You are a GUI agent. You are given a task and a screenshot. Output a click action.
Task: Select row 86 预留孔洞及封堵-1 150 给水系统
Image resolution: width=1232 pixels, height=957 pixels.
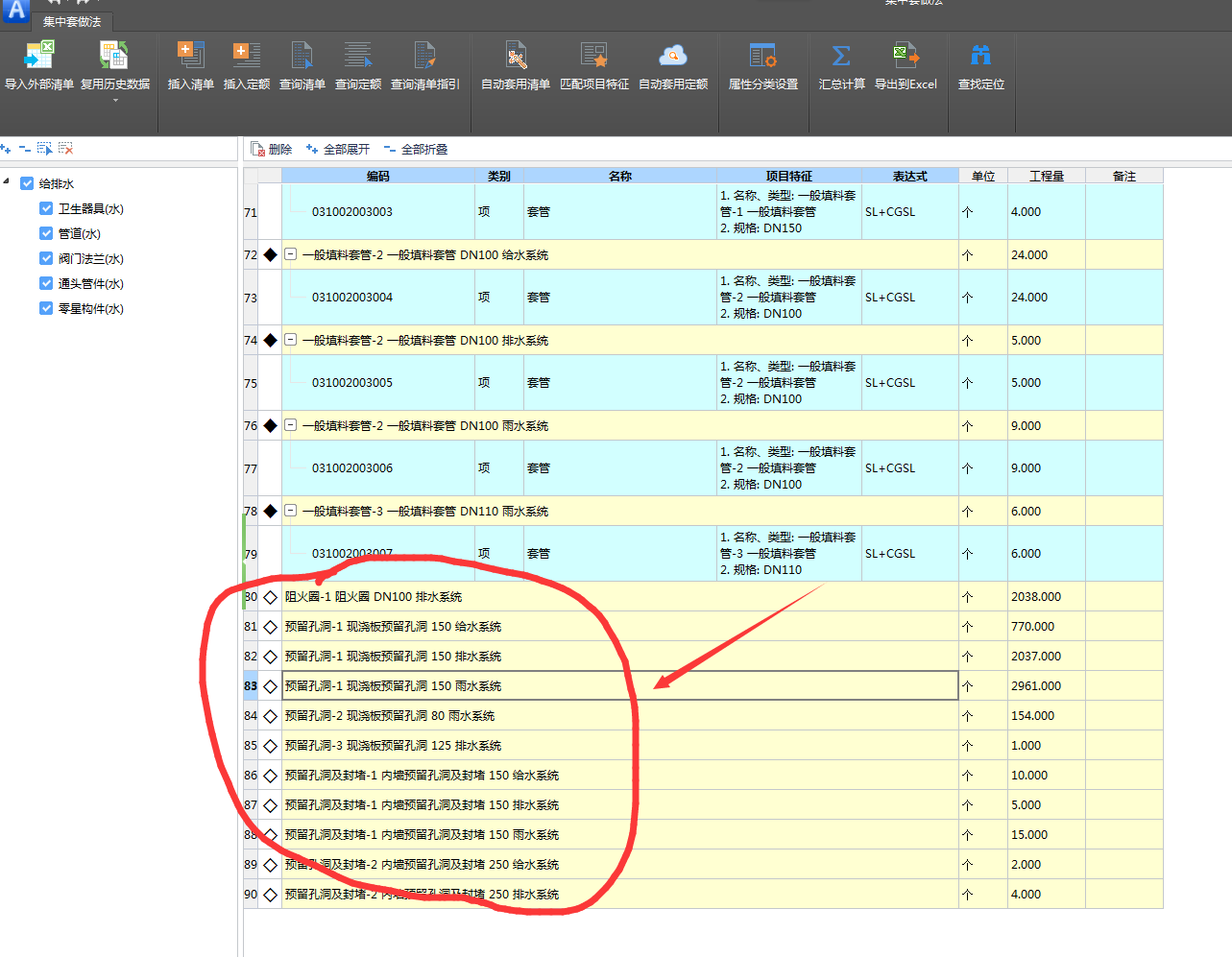point(620,776)
